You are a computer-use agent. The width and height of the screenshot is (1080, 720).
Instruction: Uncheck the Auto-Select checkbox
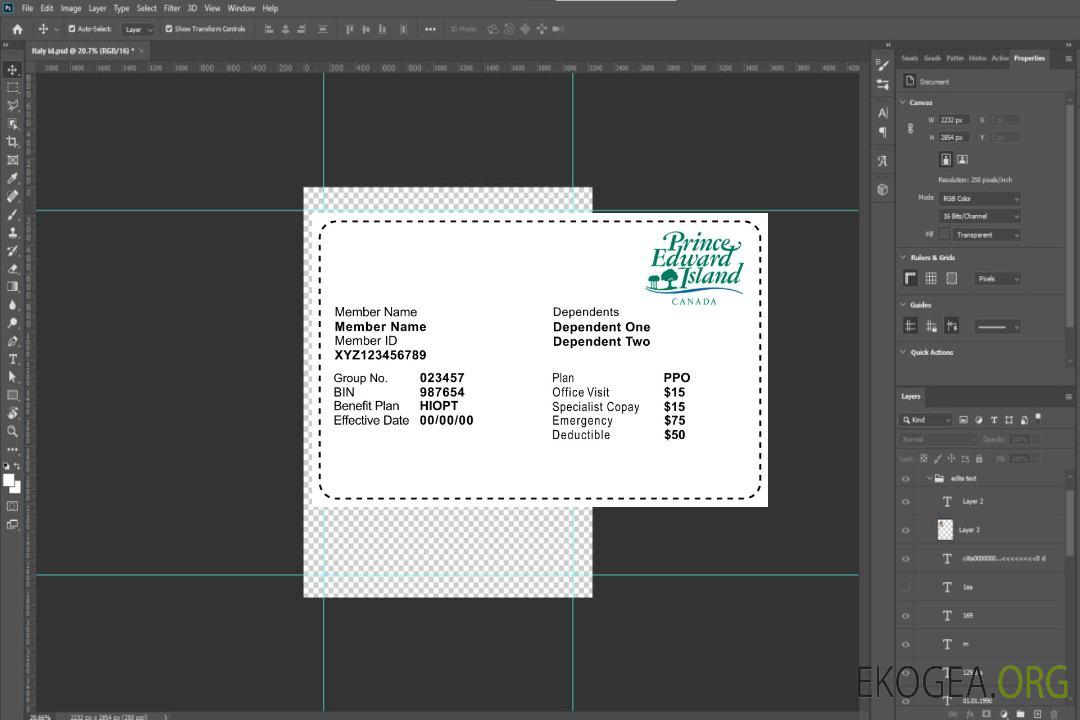[x=72, y=29]
